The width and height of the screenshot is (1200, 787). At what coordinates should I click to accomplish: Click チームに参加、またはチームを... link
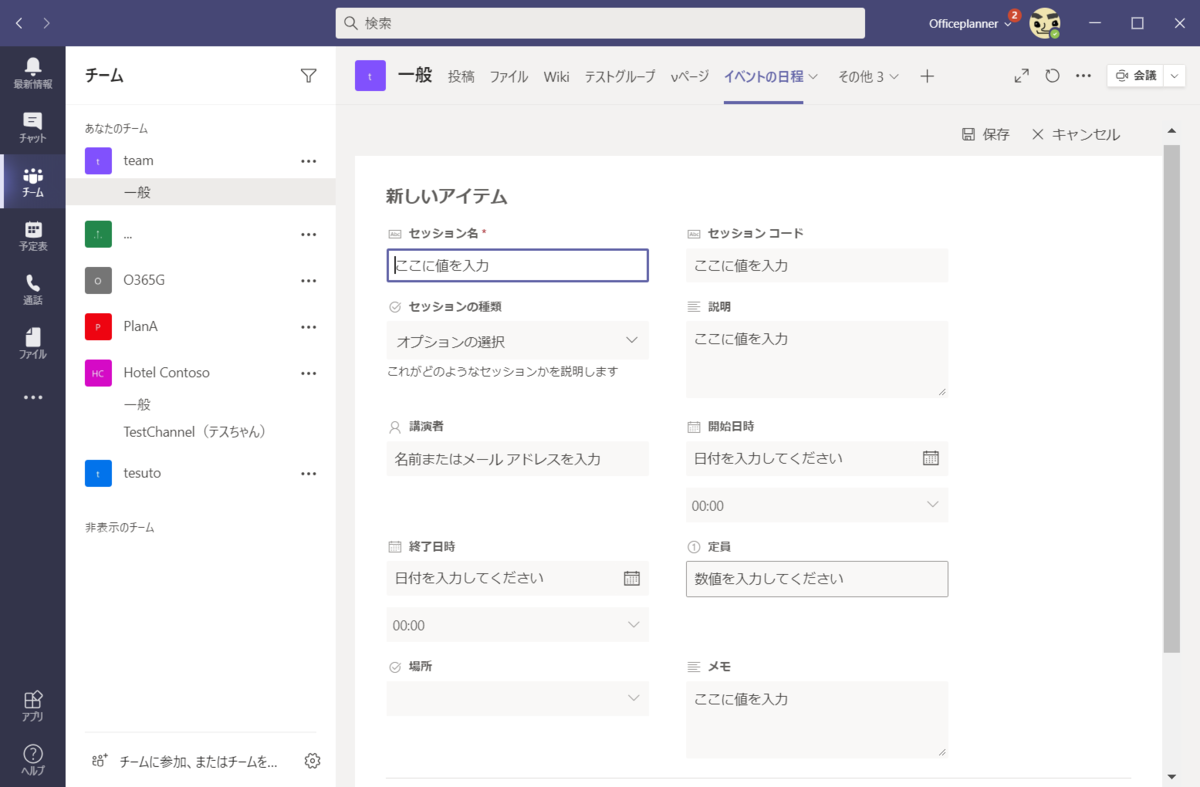[x=184, y=761]
